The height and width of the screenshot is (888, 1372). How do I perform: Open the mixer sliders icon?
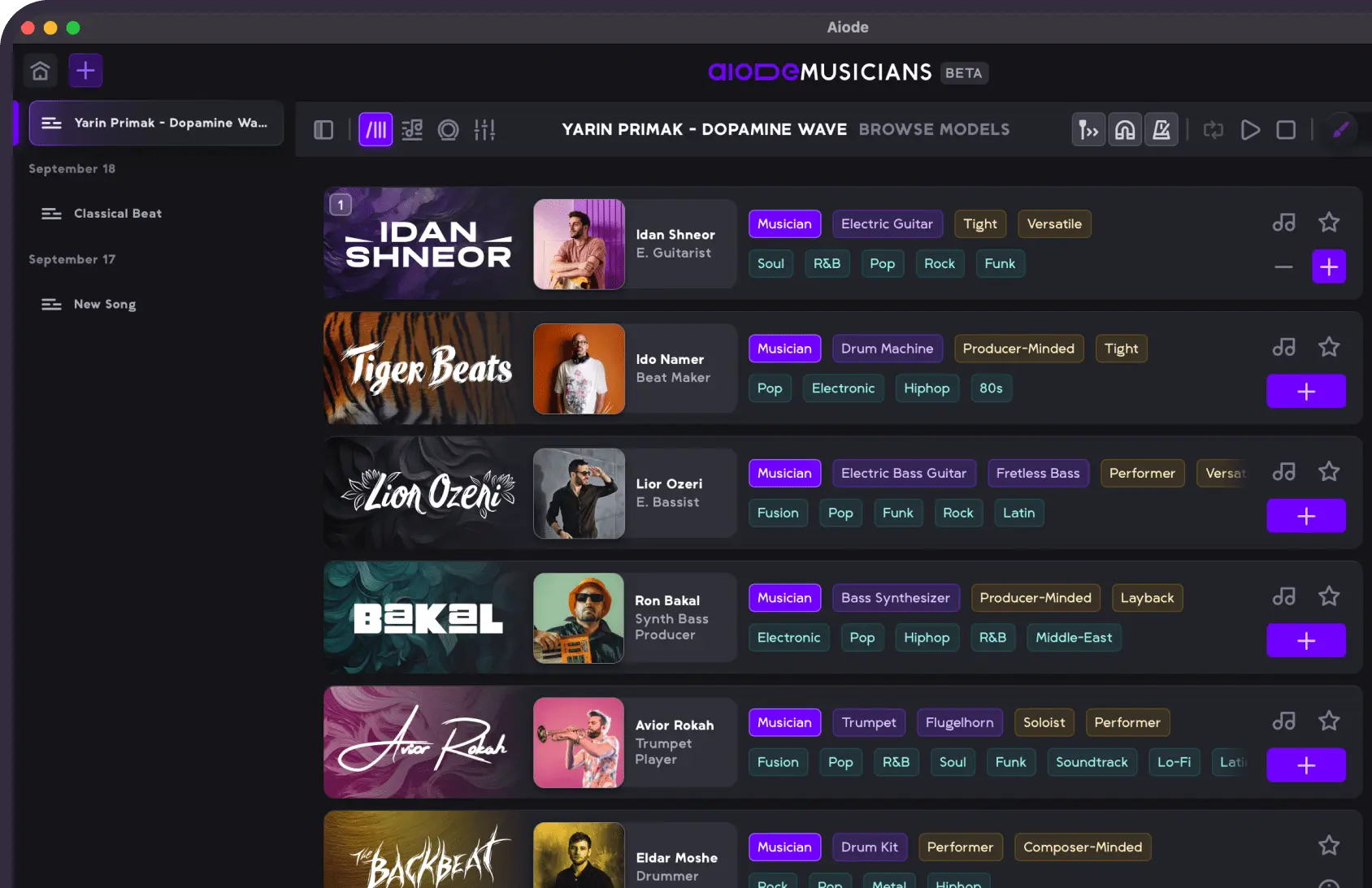point(484,130)
